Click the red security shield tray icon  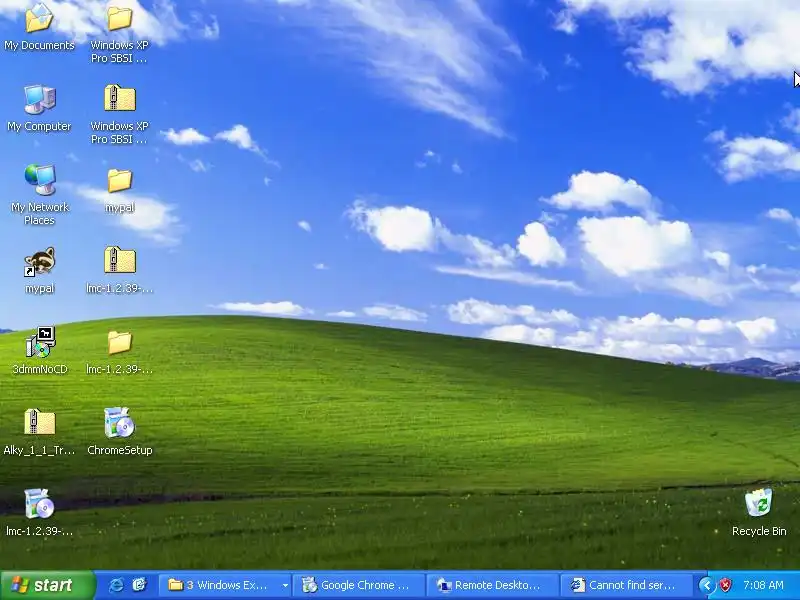coord(725,585)
